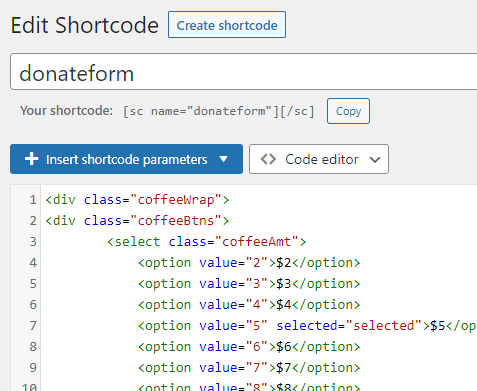This screenshot has width=477, height=391.
Task: Click line number 1 in gutter
Action: coord(33,200)
